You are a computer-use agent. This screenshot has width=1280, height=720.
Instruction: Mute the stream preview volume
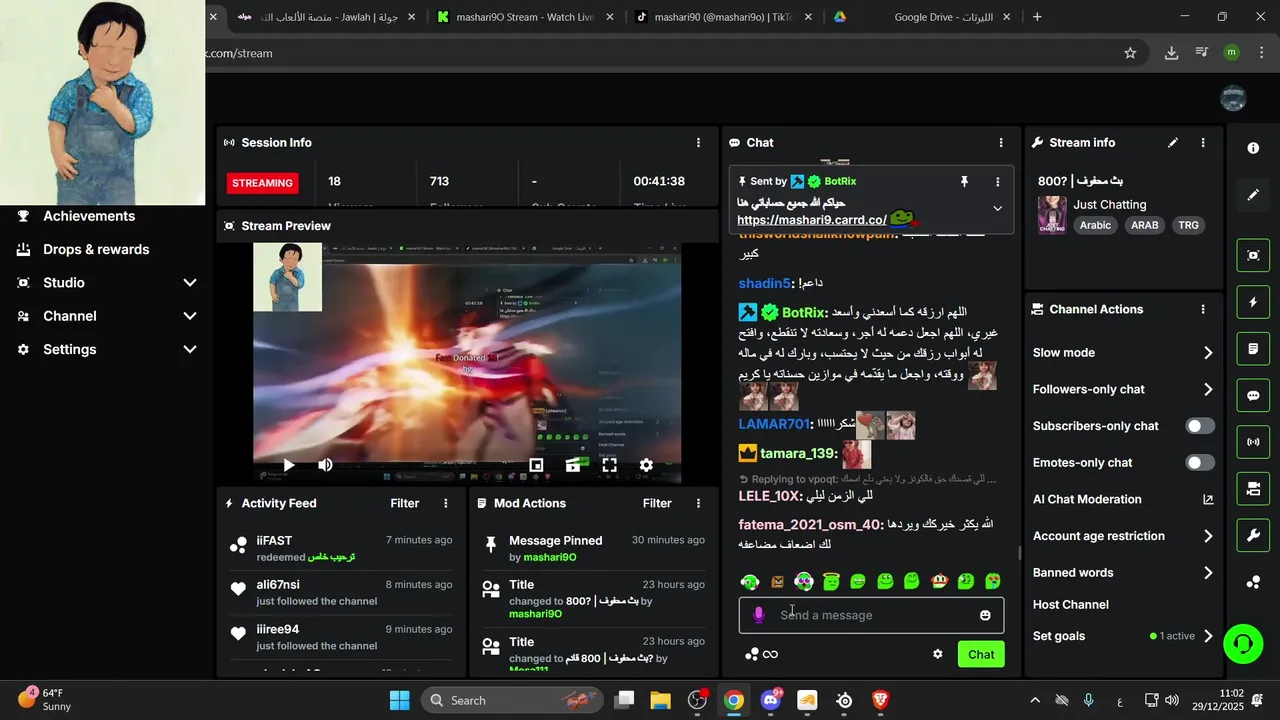coord(325,465)
